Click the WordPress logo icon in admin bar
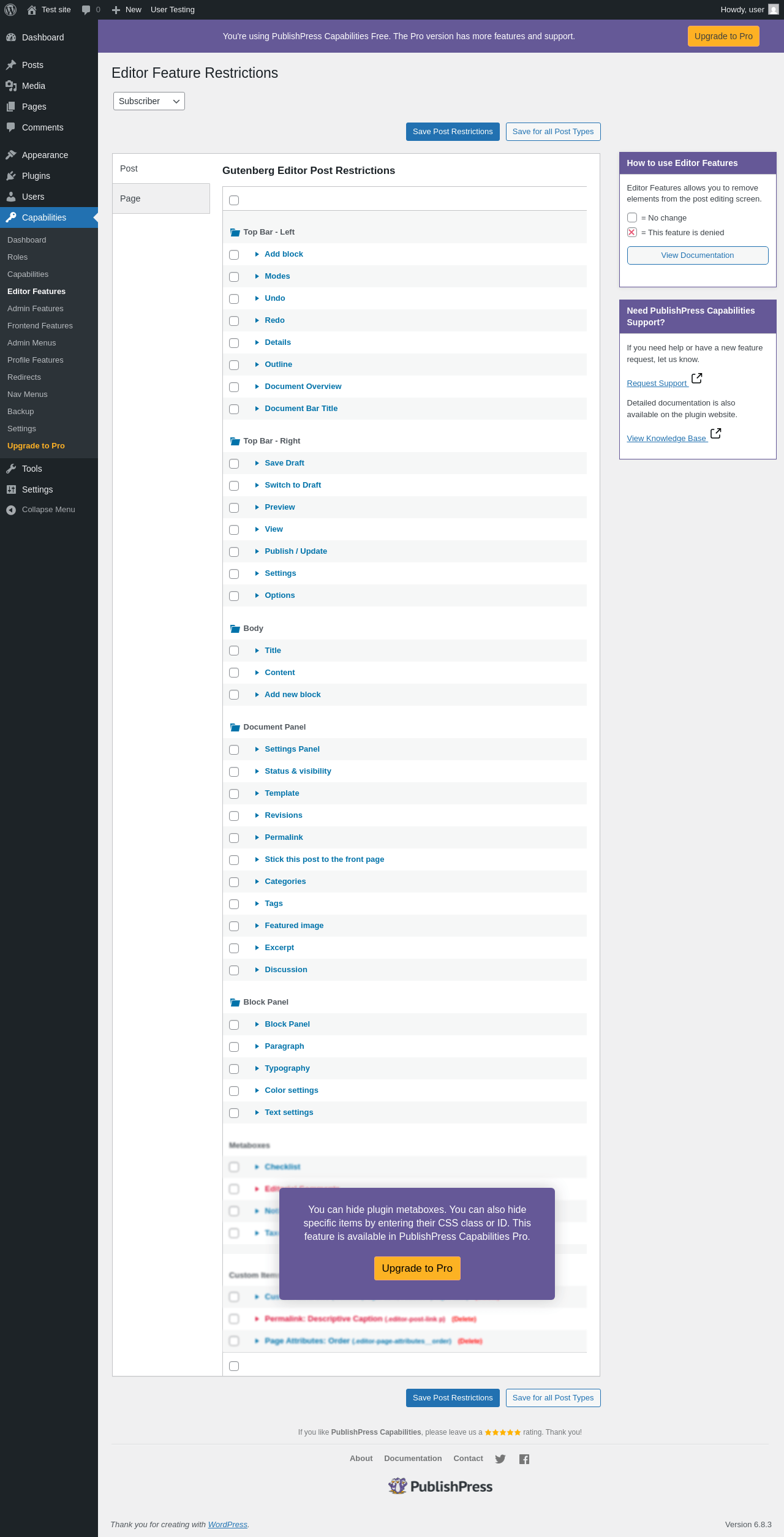Image resolution: width=784 pixels, height=1537 pixels. pyautogui.click(x=10, y=10)
